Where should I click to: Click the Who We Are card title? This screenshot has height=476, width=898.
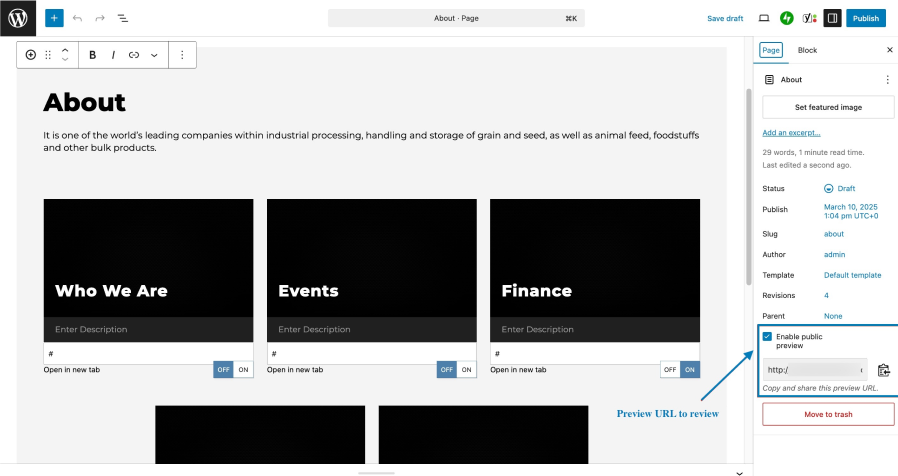pos(111,291)
